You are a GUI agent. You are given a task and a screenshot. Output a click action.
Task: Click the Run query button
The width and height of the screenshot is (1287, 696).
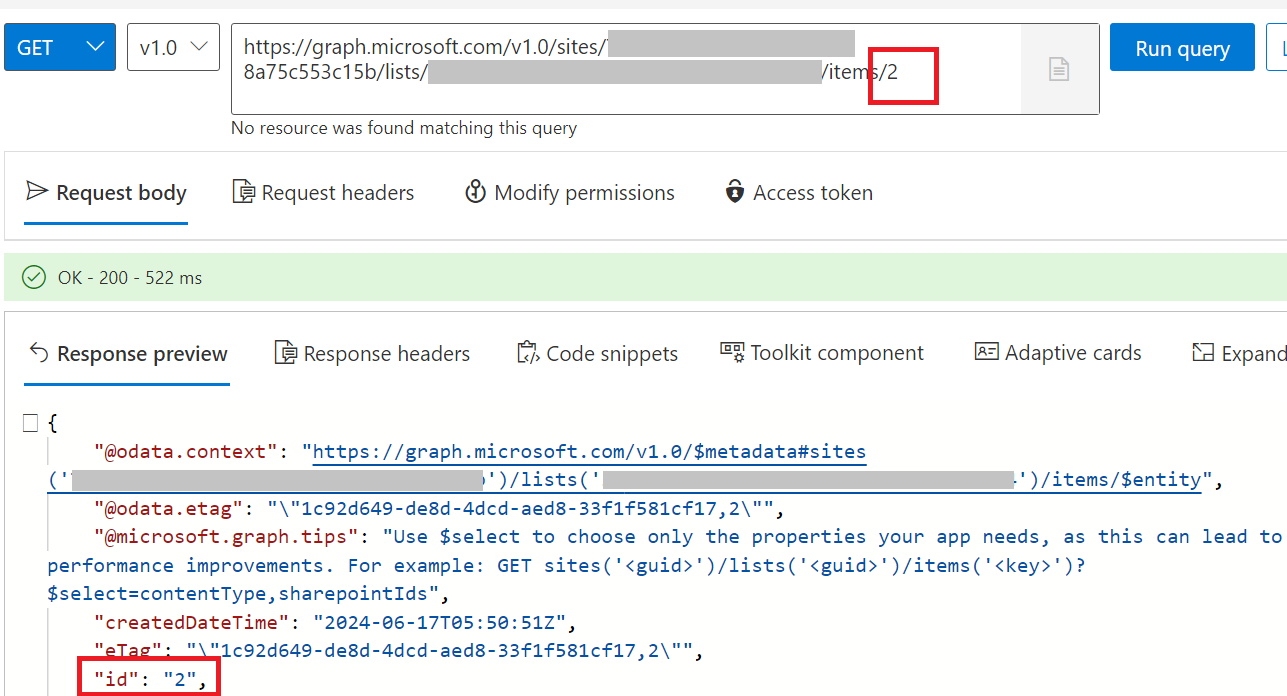[x=1181, y=46]
